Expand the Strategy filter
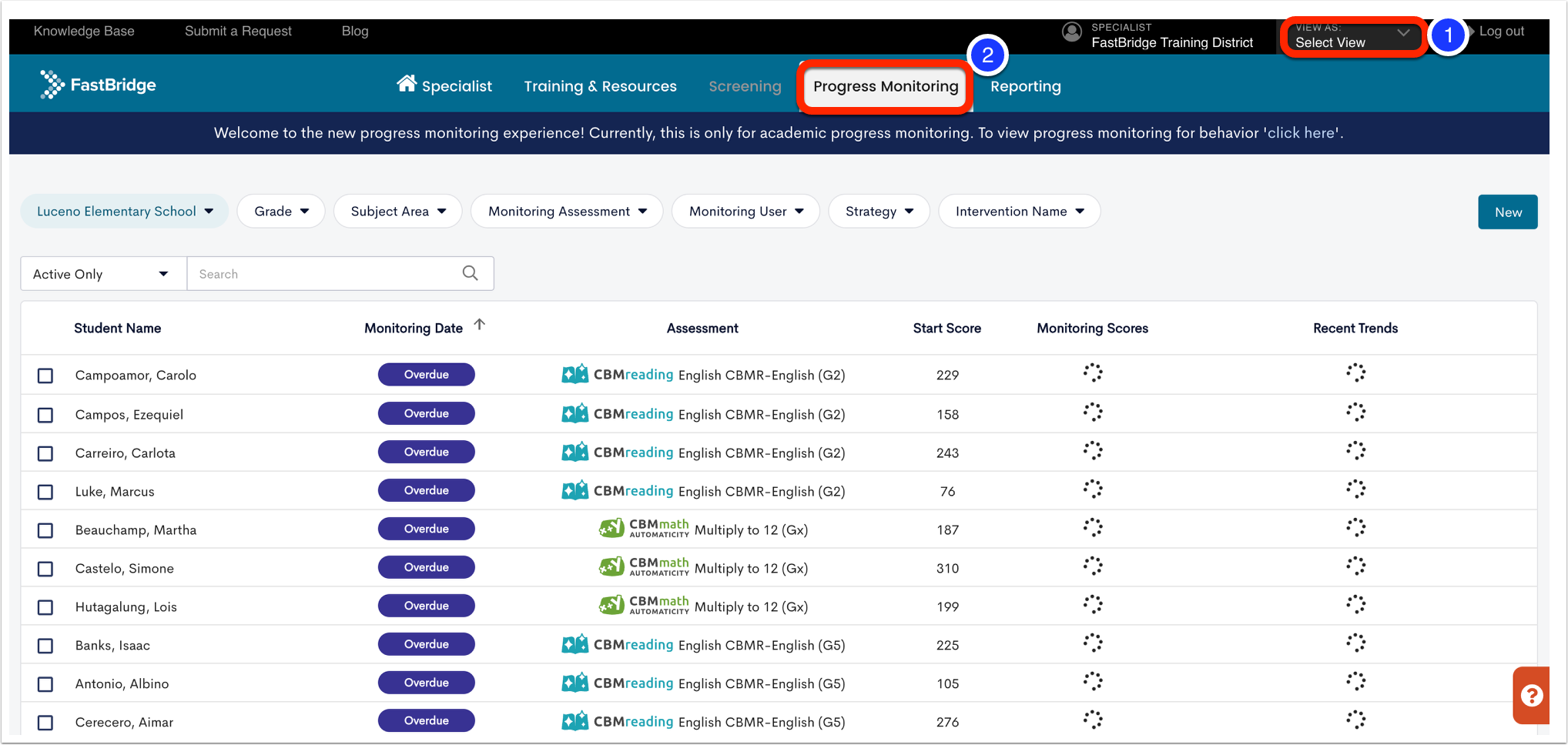Image resolution: width=1568 pixels, height=745 pixels. pos(879,211)
